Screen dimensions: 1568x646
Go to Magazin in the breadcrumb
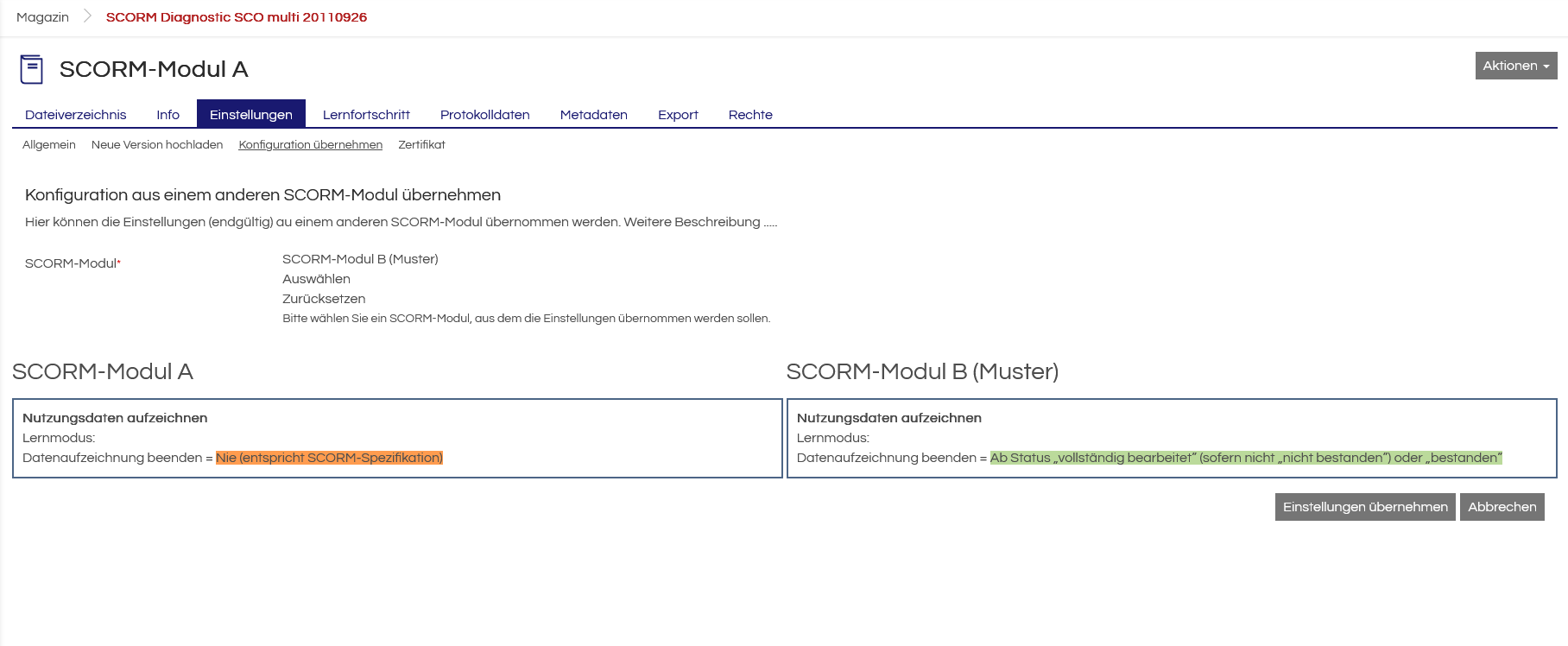point(42,17)
